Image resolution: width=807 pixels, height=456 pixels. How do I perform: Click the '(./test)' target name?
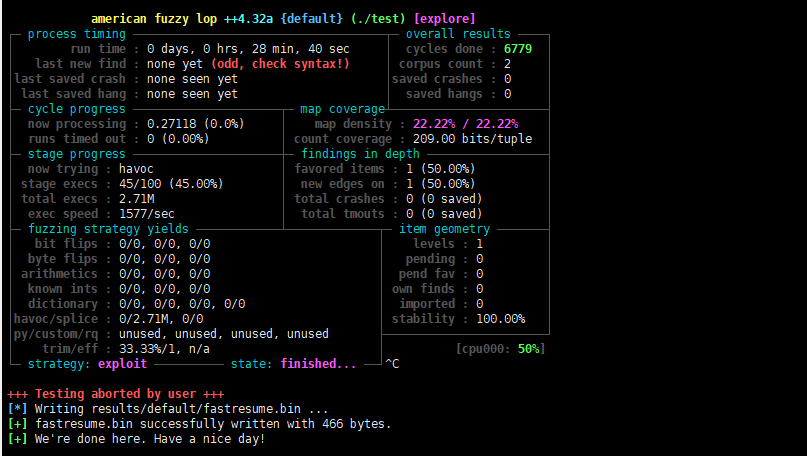click(x=378, y=19)
